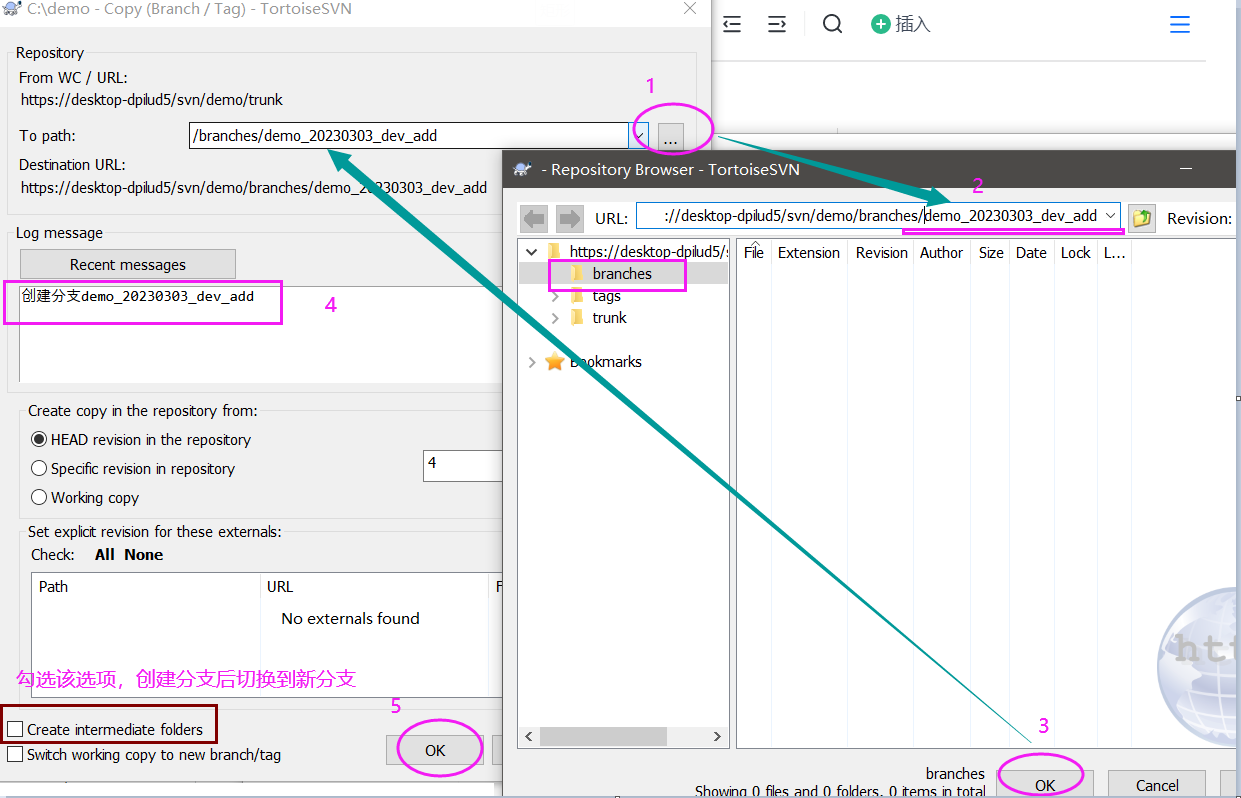1241x798 pixels.
Task: Click the URL column header in externals list
Action: point(375,587)
